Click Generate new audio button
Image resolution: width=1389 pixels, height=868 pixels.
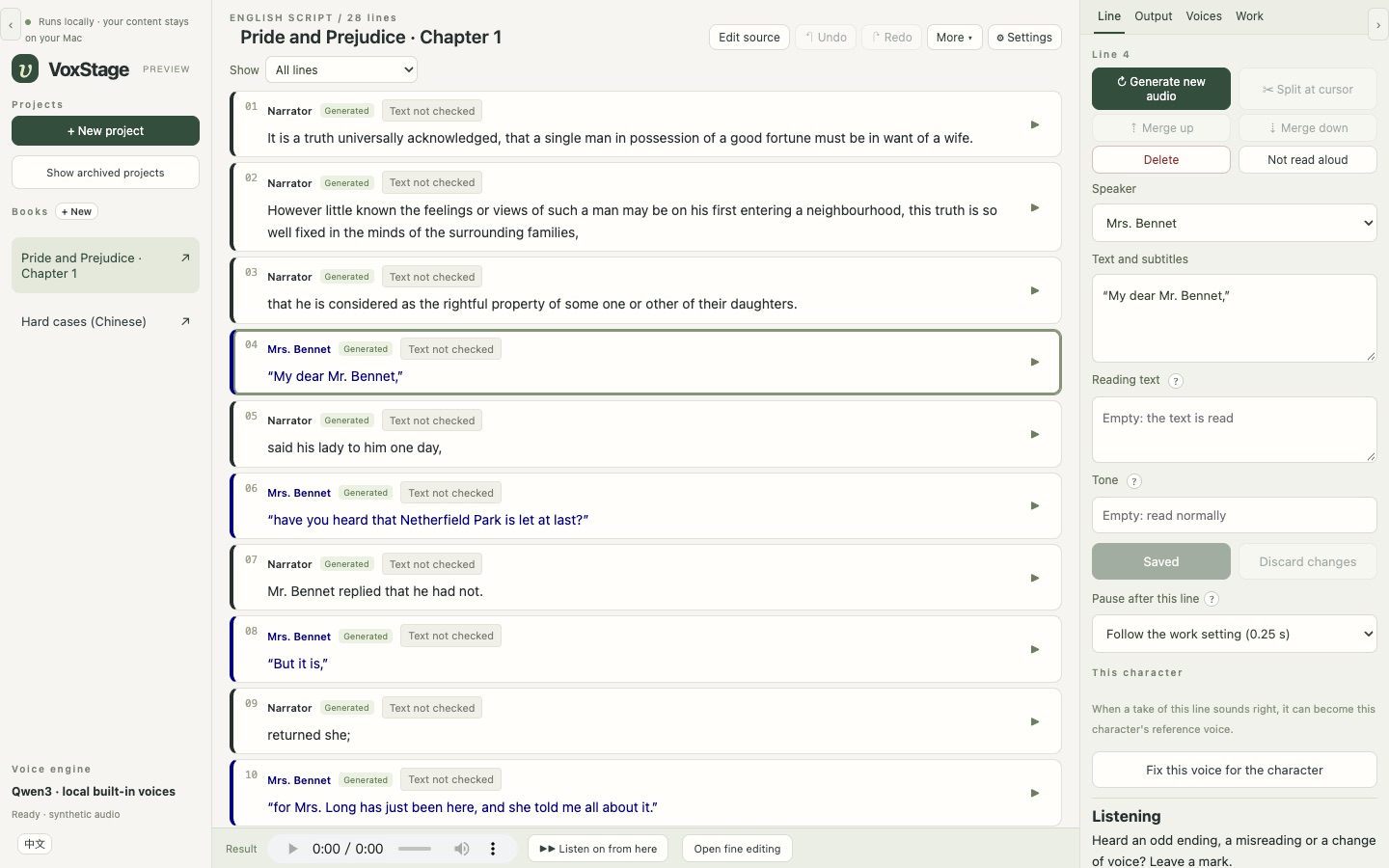[x=1161, y=89]
